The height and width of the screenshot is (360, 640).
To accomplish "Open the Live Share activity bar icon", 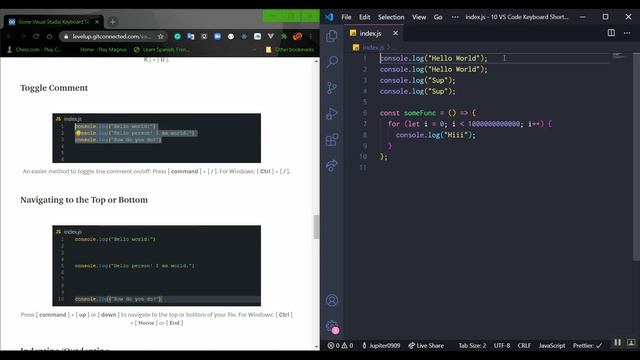I will [332, 165].
